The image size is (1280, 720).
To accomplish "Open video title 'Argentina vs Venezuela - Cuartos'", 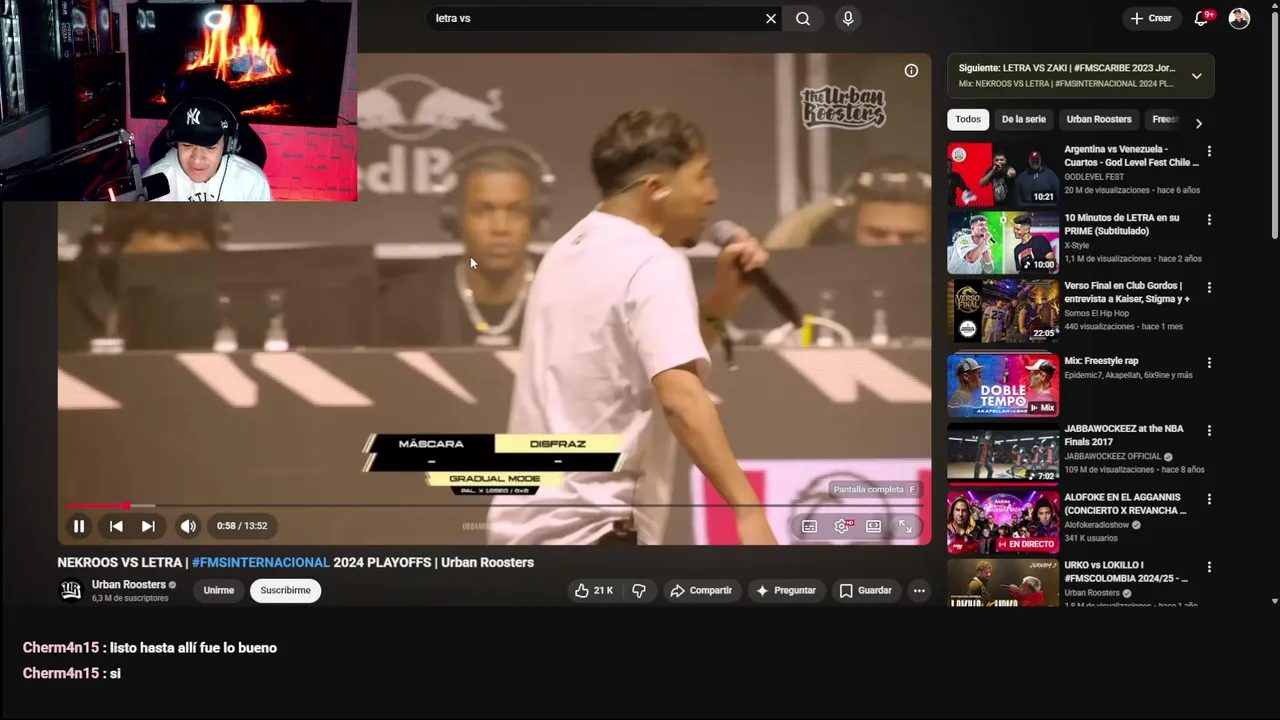I will (1131, 156).
